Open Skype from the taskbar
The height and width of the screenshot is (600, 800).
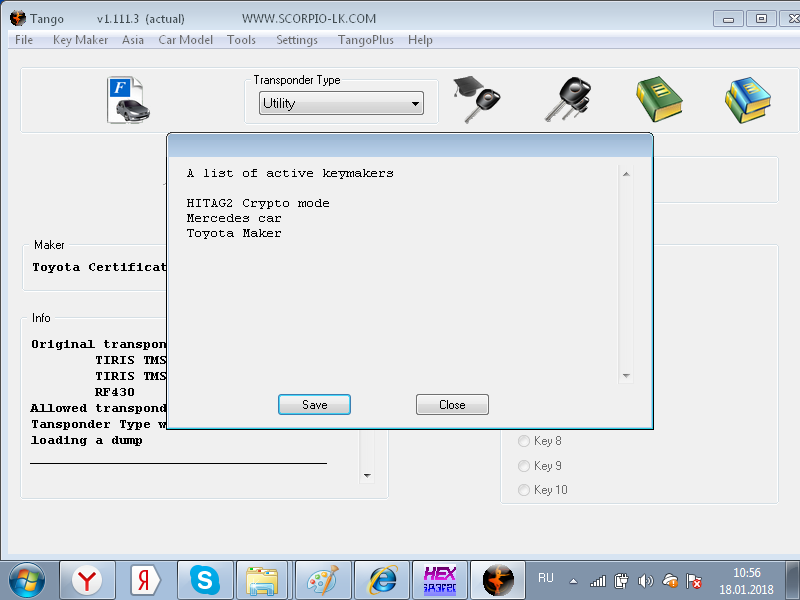click(x=205, y=581)
